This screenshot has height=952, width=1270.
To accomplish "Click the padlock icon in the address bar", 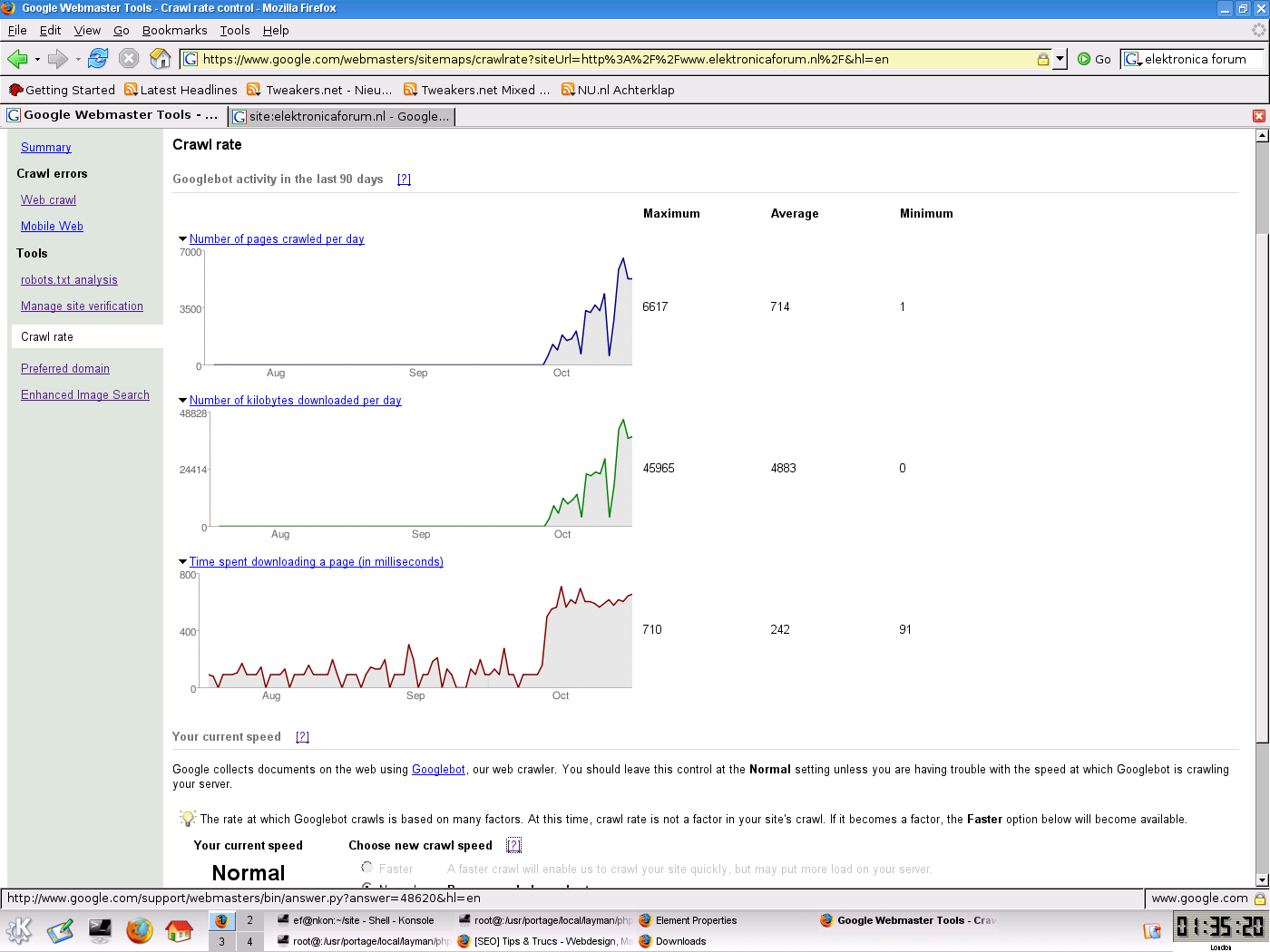I will (1043, 59).
